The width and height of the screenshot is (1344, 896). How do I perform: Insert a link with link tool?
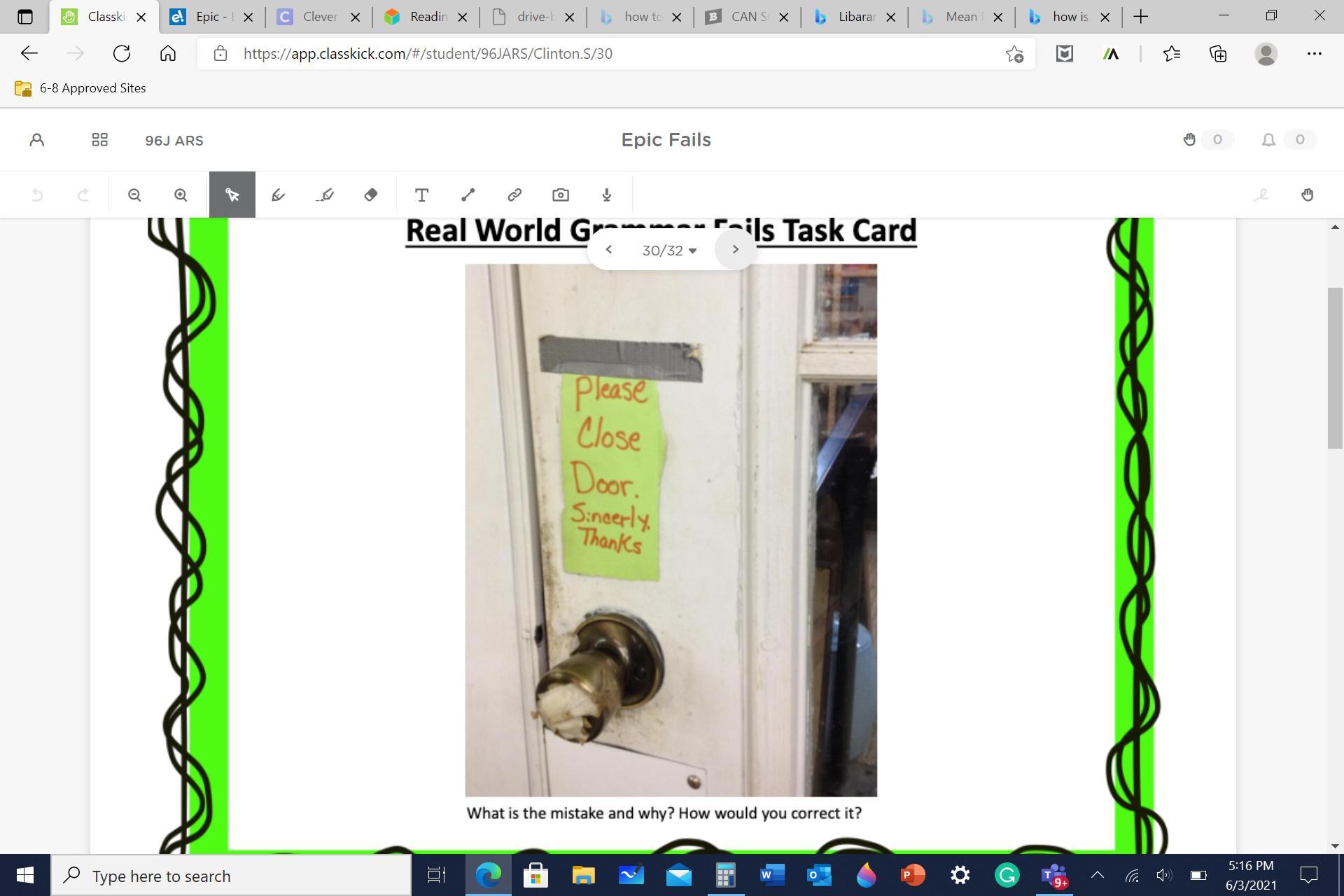pyautogui.click(x=514, y=195)
